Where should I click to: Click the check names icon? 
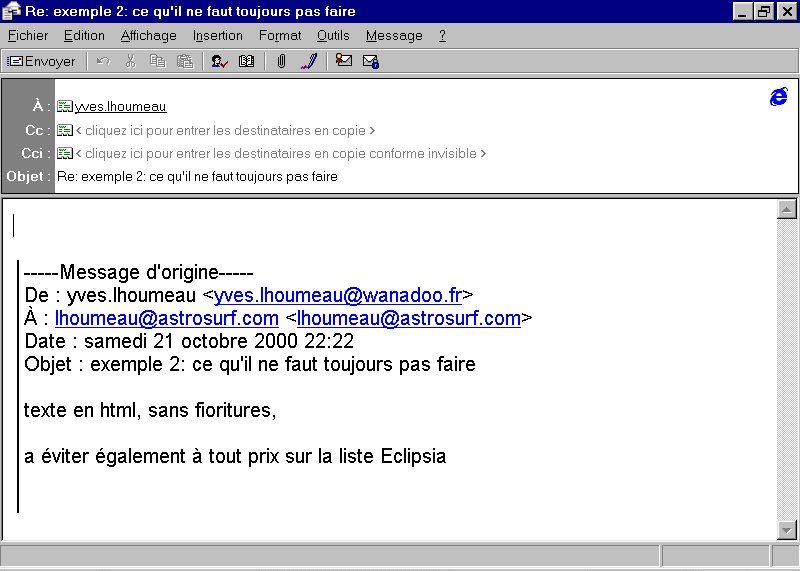[219, 61]
